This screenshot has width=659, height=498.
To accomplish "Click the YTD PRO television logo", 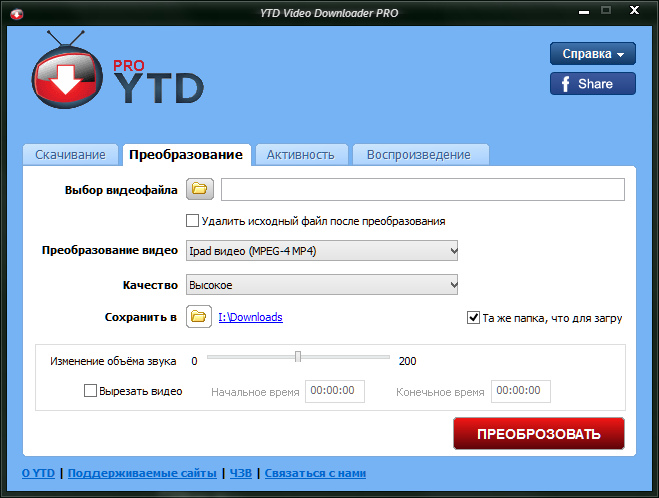I will pos(67,70).
